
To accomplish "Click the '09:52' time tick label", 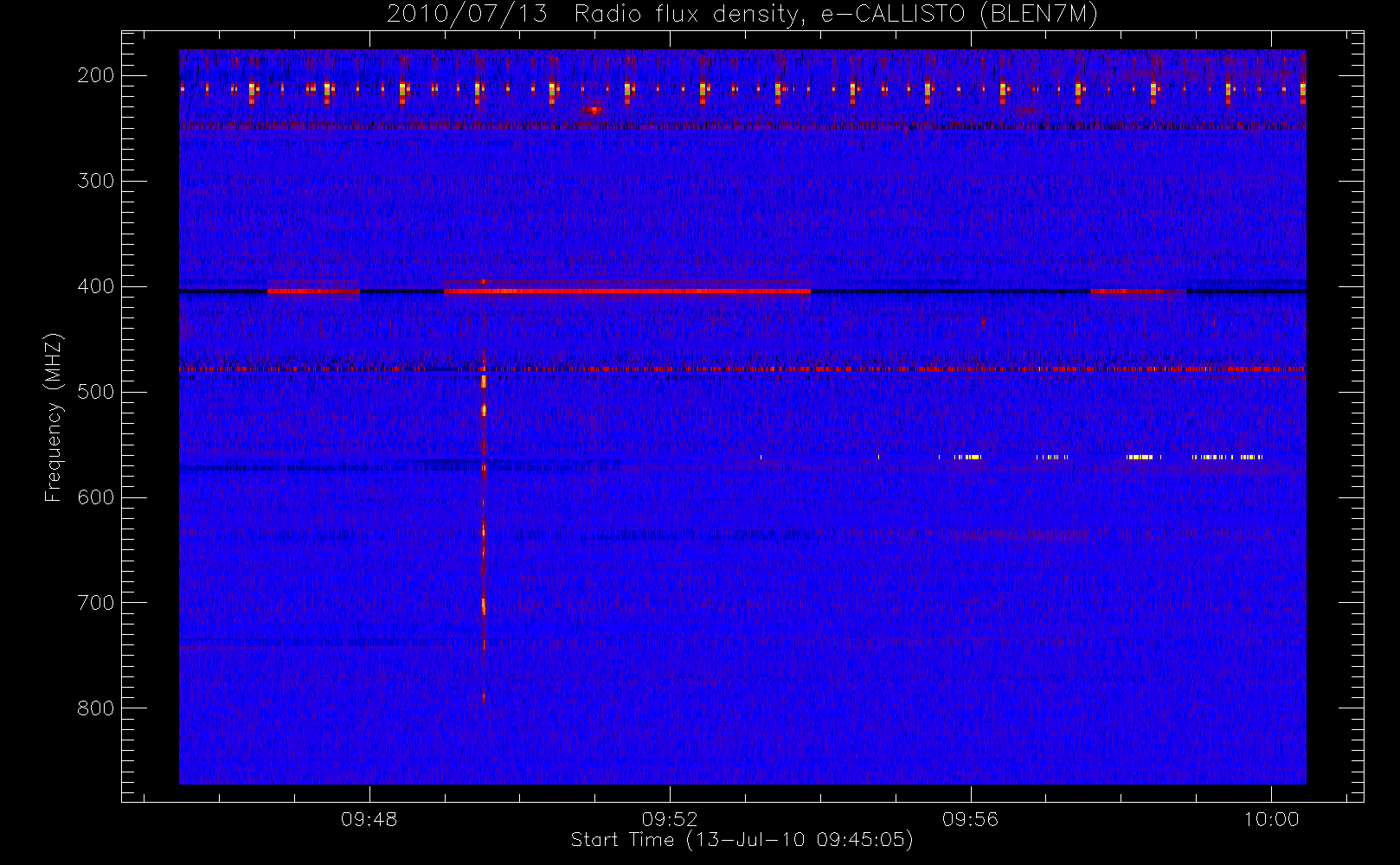I will coord(670,819).
